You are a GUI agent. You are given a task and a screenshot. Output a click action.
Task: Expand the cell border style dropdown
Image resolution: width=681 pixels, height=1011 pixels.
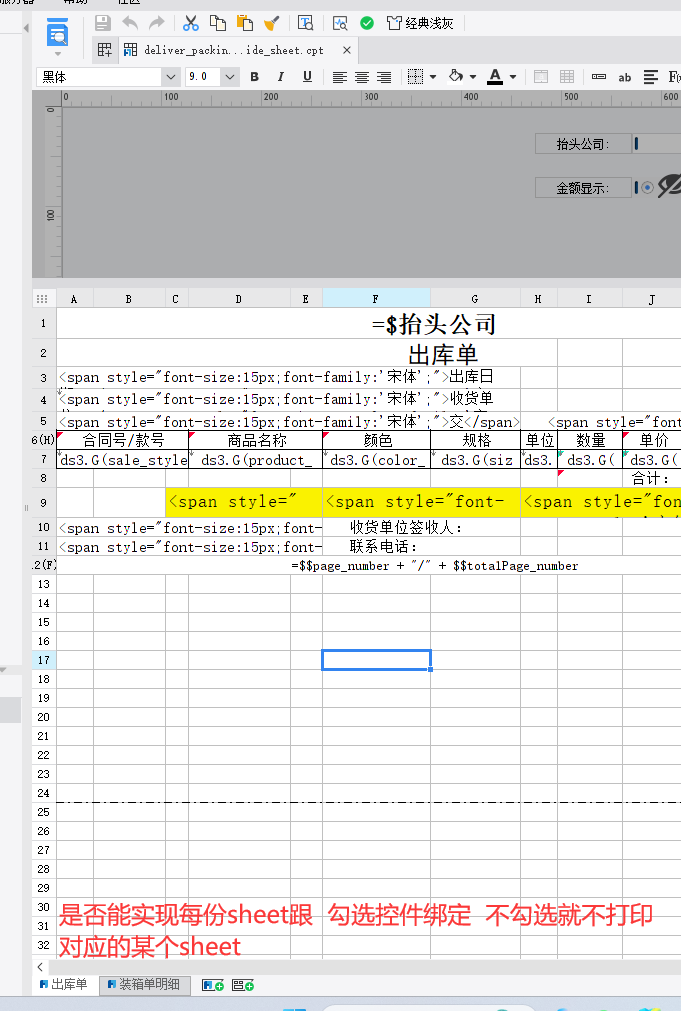432,77
